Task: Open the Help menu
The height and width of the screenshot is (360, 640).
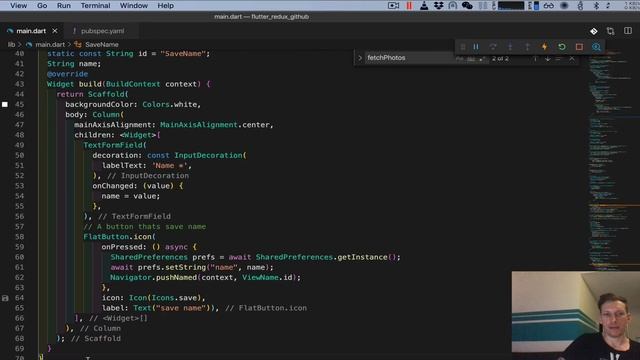Action: [165, 6]
